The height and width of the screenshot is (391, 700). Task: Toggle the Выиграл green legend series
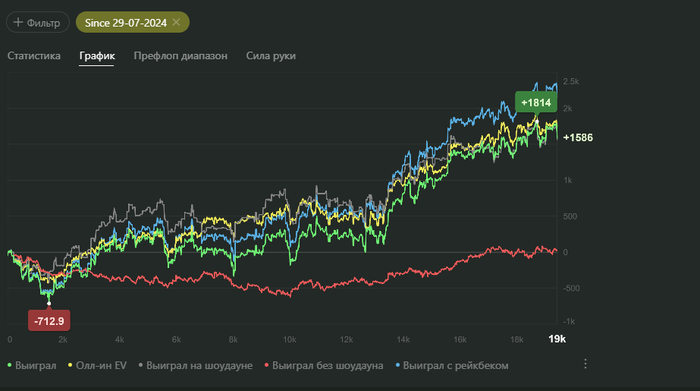[32, 366]
